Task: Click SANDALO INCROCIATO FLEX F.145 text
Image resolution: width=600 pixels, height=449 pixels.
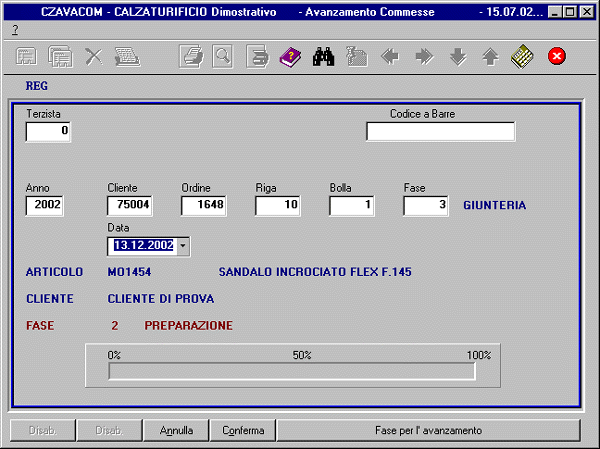Action: [315, 272]
